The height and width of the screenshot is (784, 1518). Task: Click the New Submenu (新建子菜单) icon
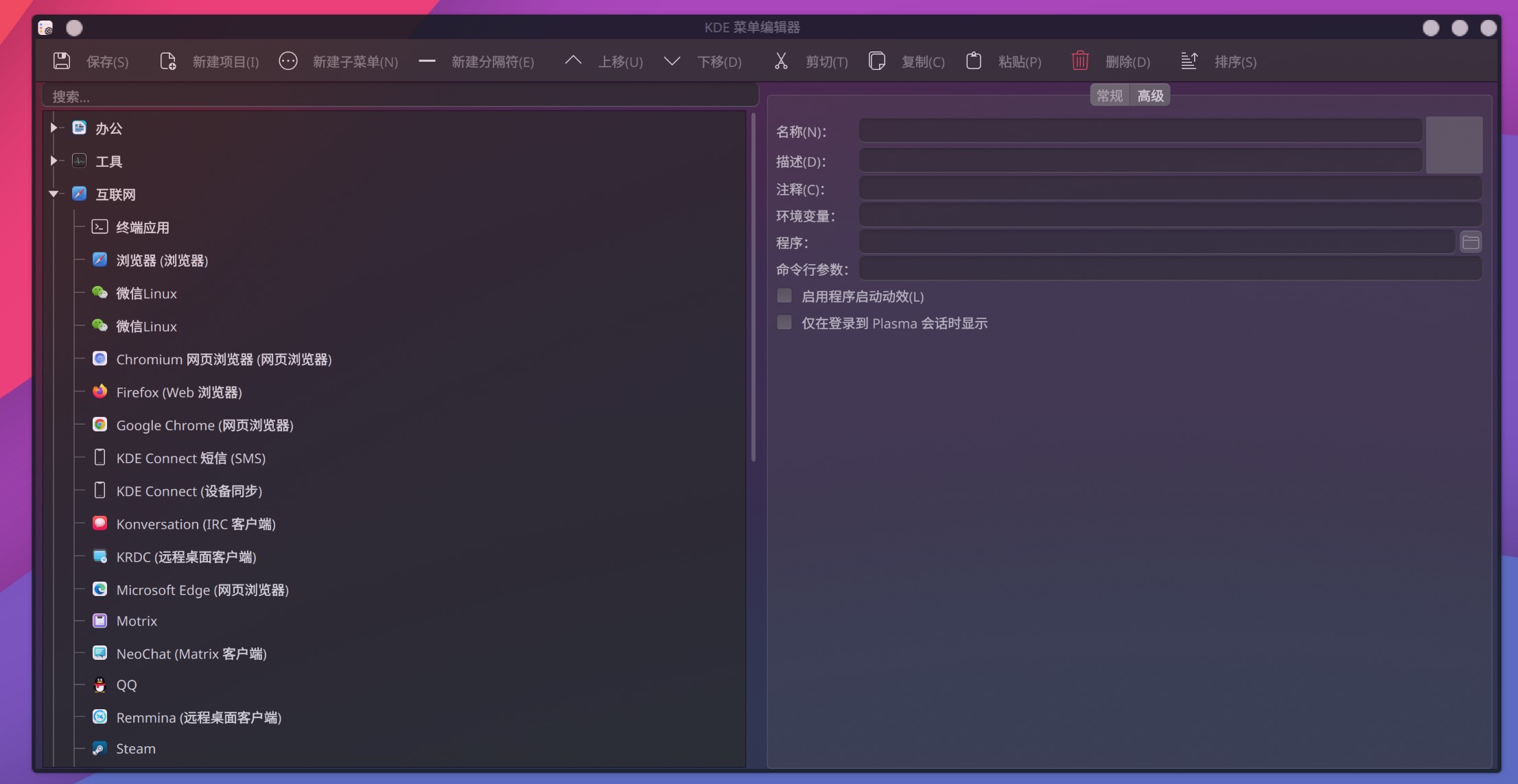[x=288, y=61]
